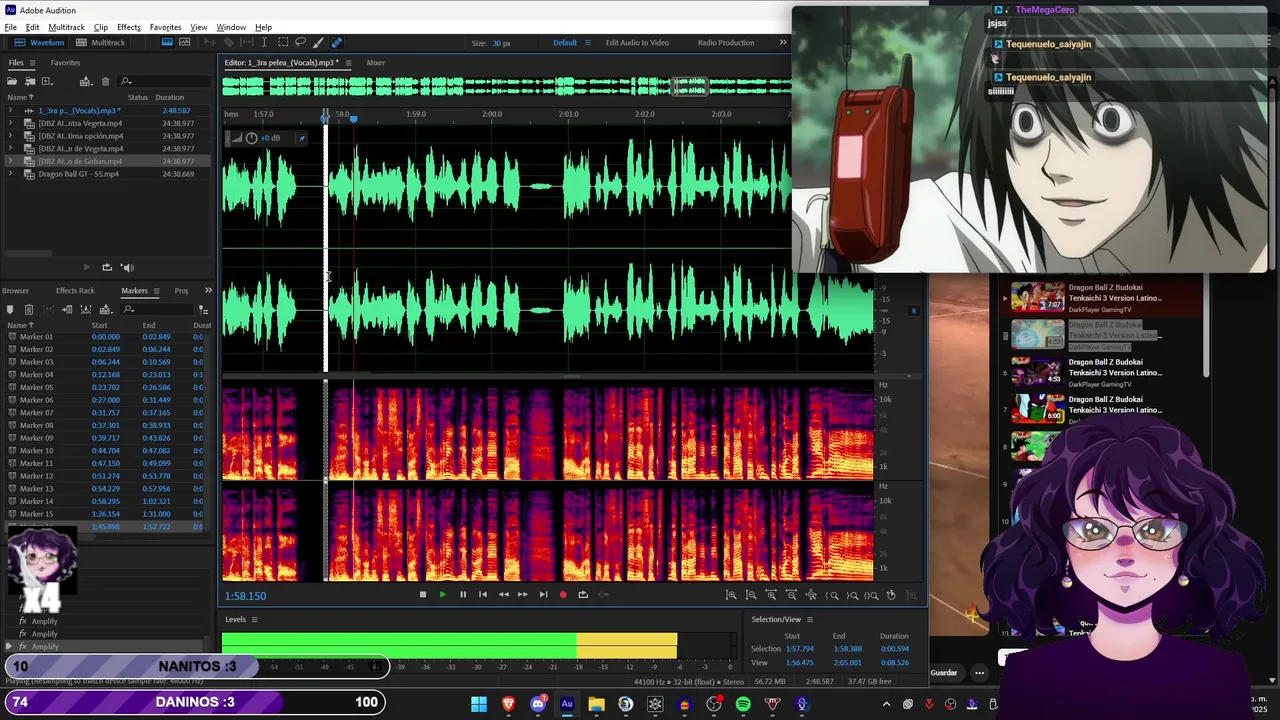Show Spectral Frequency Display
The width and height of the screenshot is (1280, 720).
167,42
